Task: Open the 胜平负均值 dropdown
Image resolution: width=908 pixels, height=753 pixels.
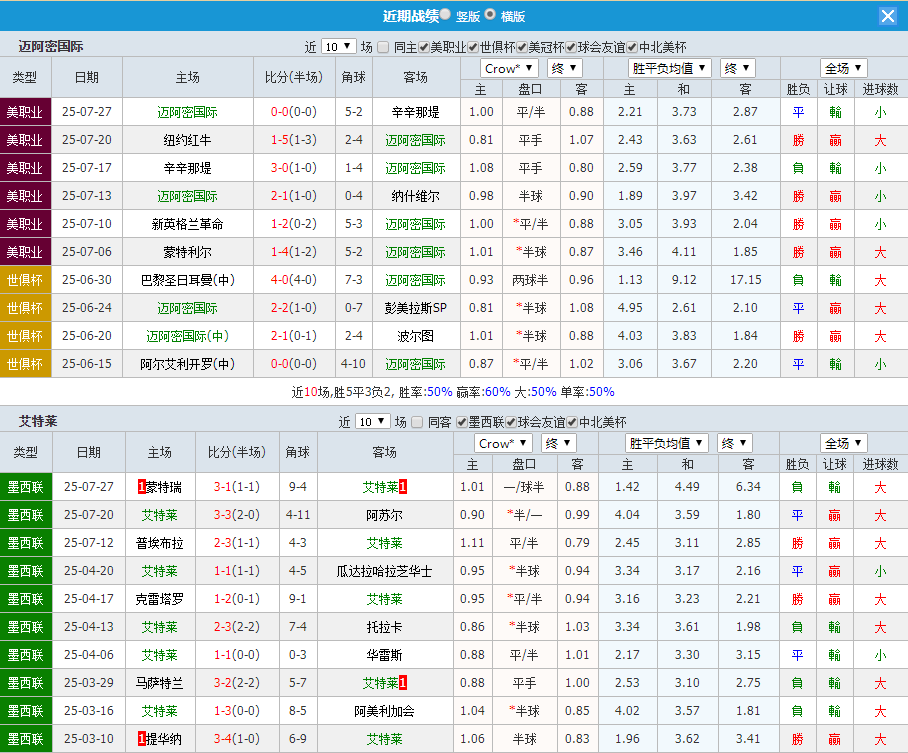Action: [668, 67]
